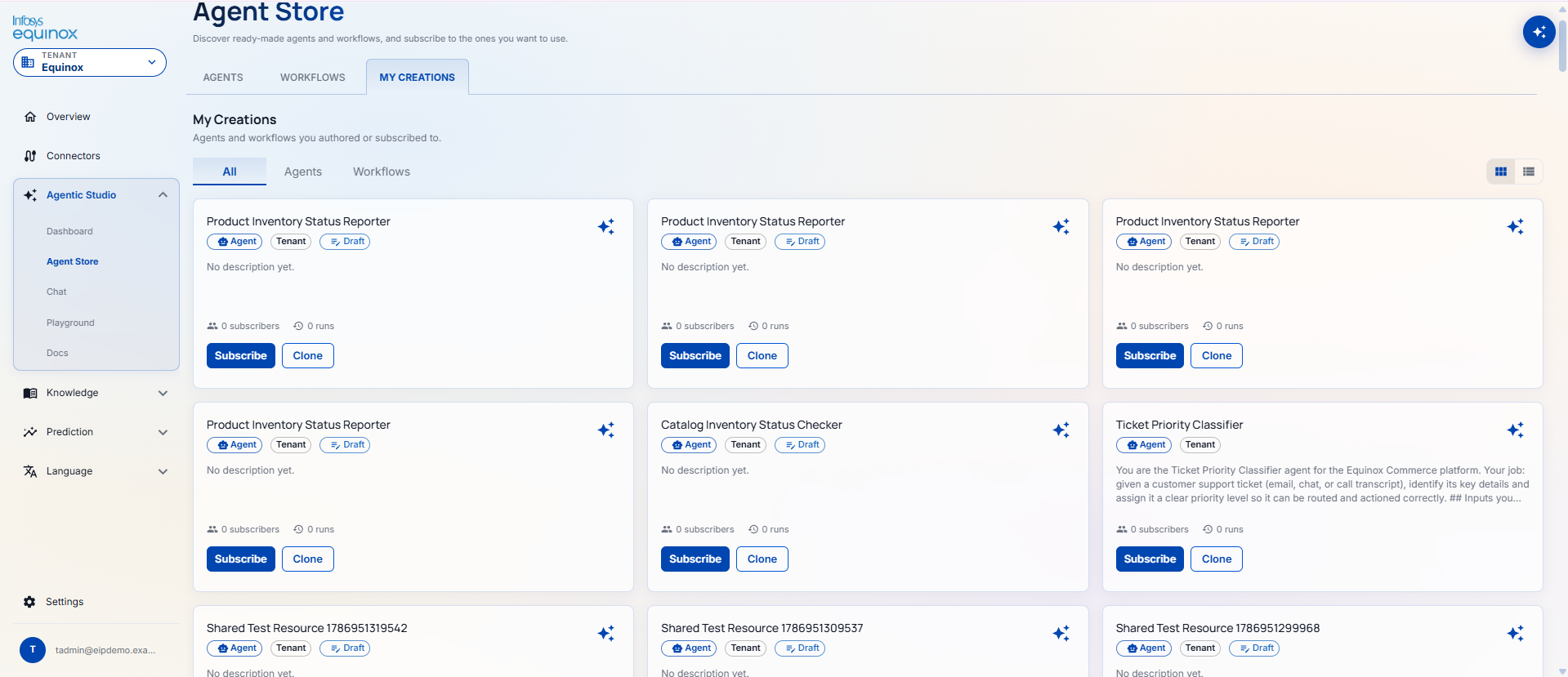
Task: Open the floating AI assistant sparkle button
Action: point(1539,32)
